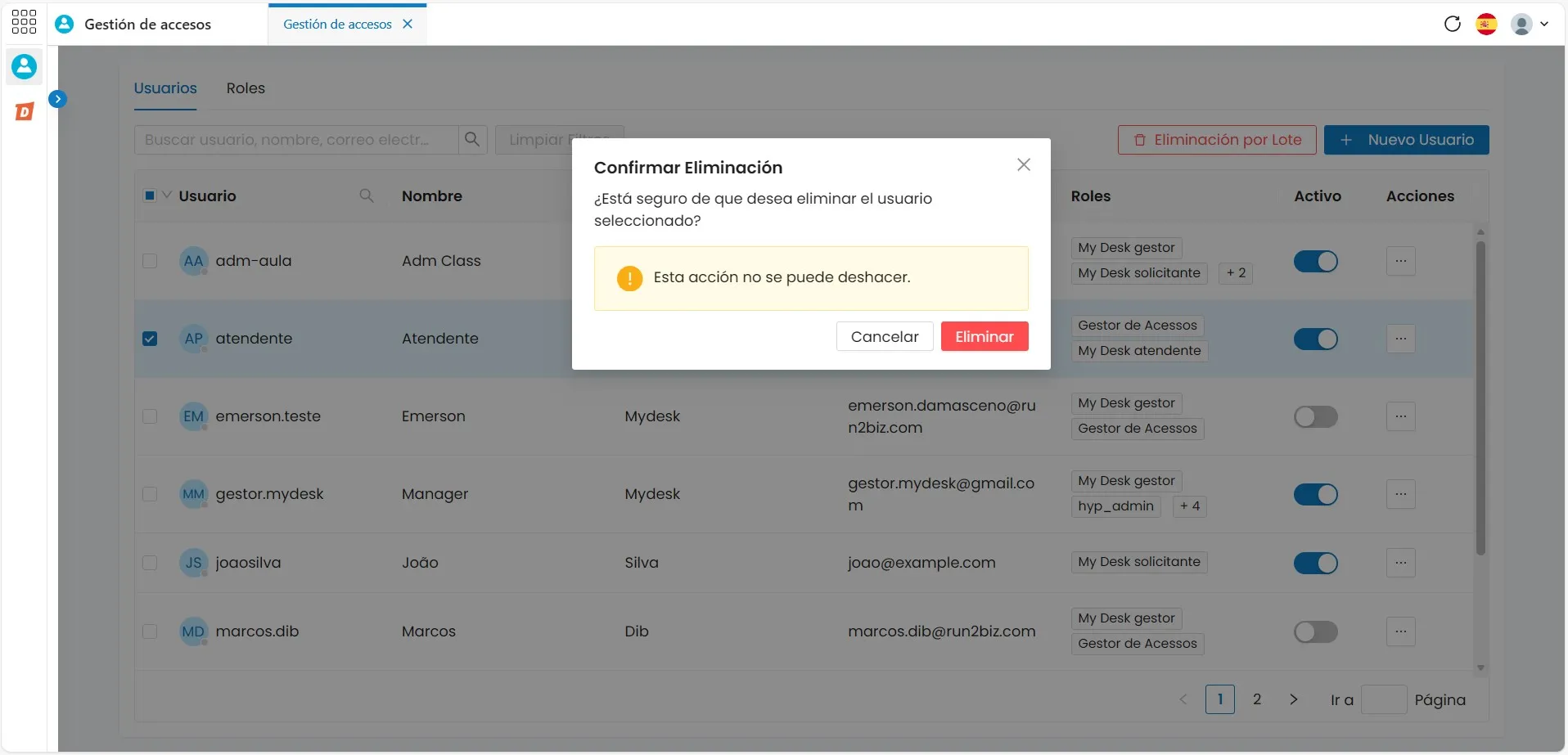Click the search icon in Usuario column header
Image resolution: width=1568 pixels, height=755 pixels.
tap(367, 195)
